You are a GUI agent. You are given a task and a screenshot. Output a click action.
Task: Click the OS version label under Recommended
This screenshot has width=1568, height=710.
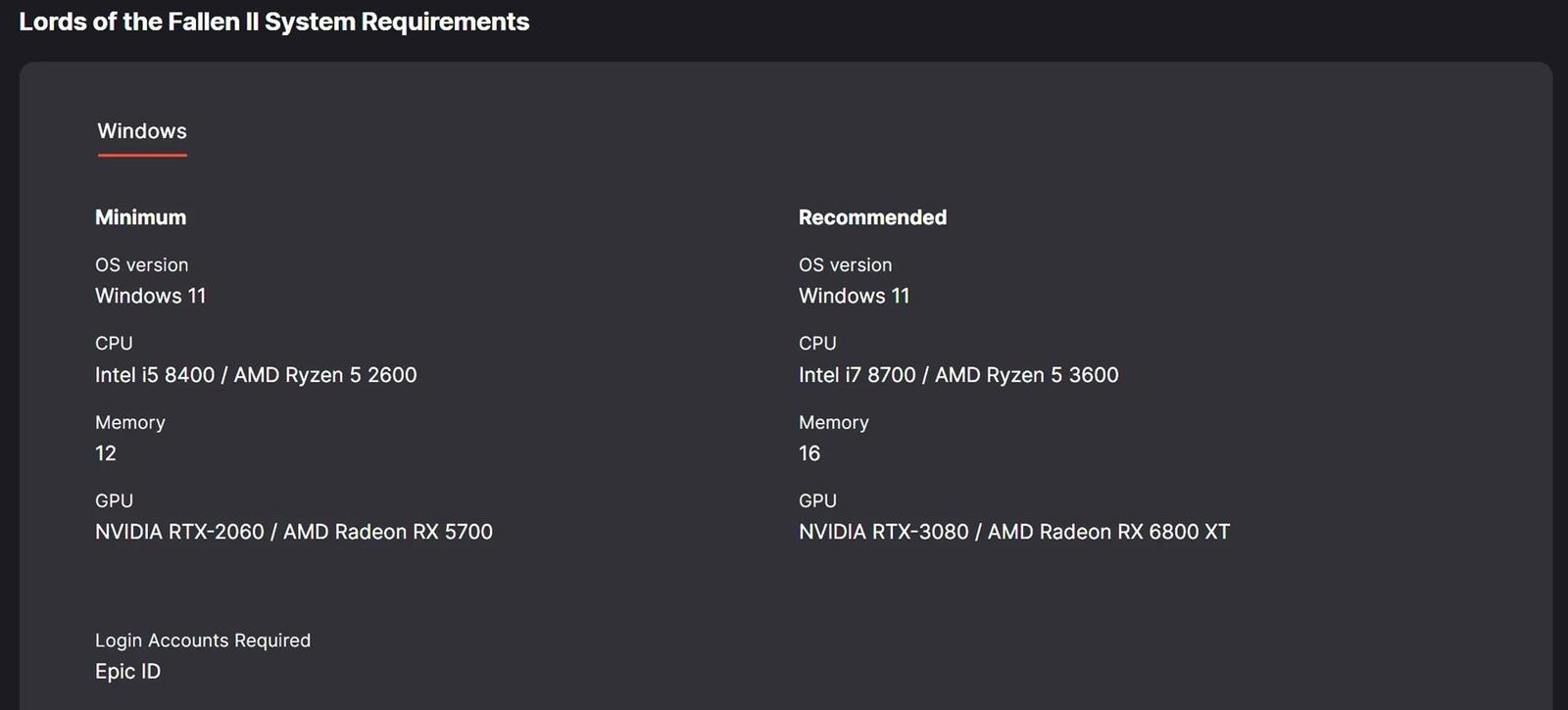pyautogui.click(x=846, y=265)
